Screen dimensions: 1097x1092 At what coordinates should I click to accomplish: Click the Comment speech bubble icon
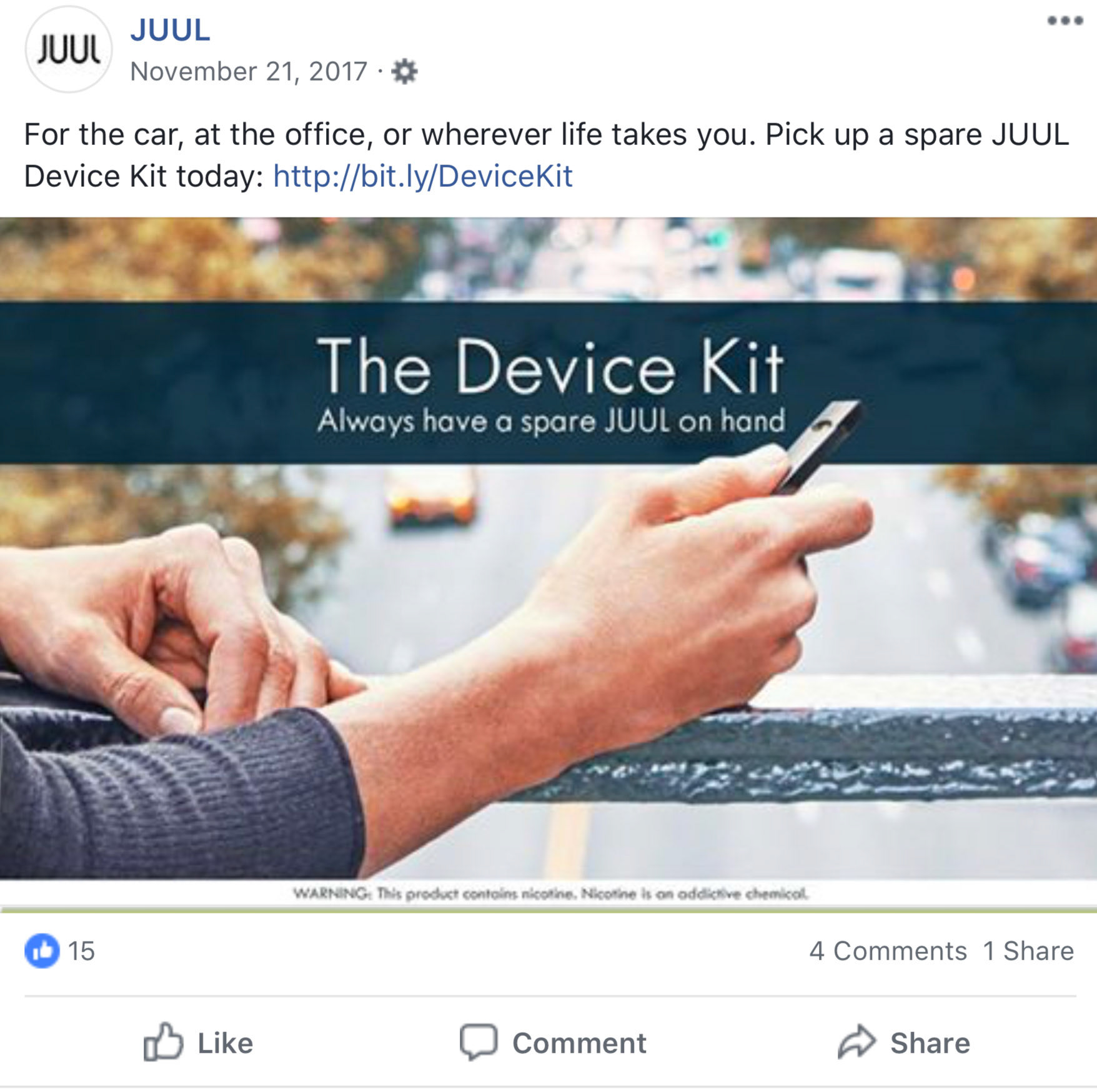(x=479, y=1042)
